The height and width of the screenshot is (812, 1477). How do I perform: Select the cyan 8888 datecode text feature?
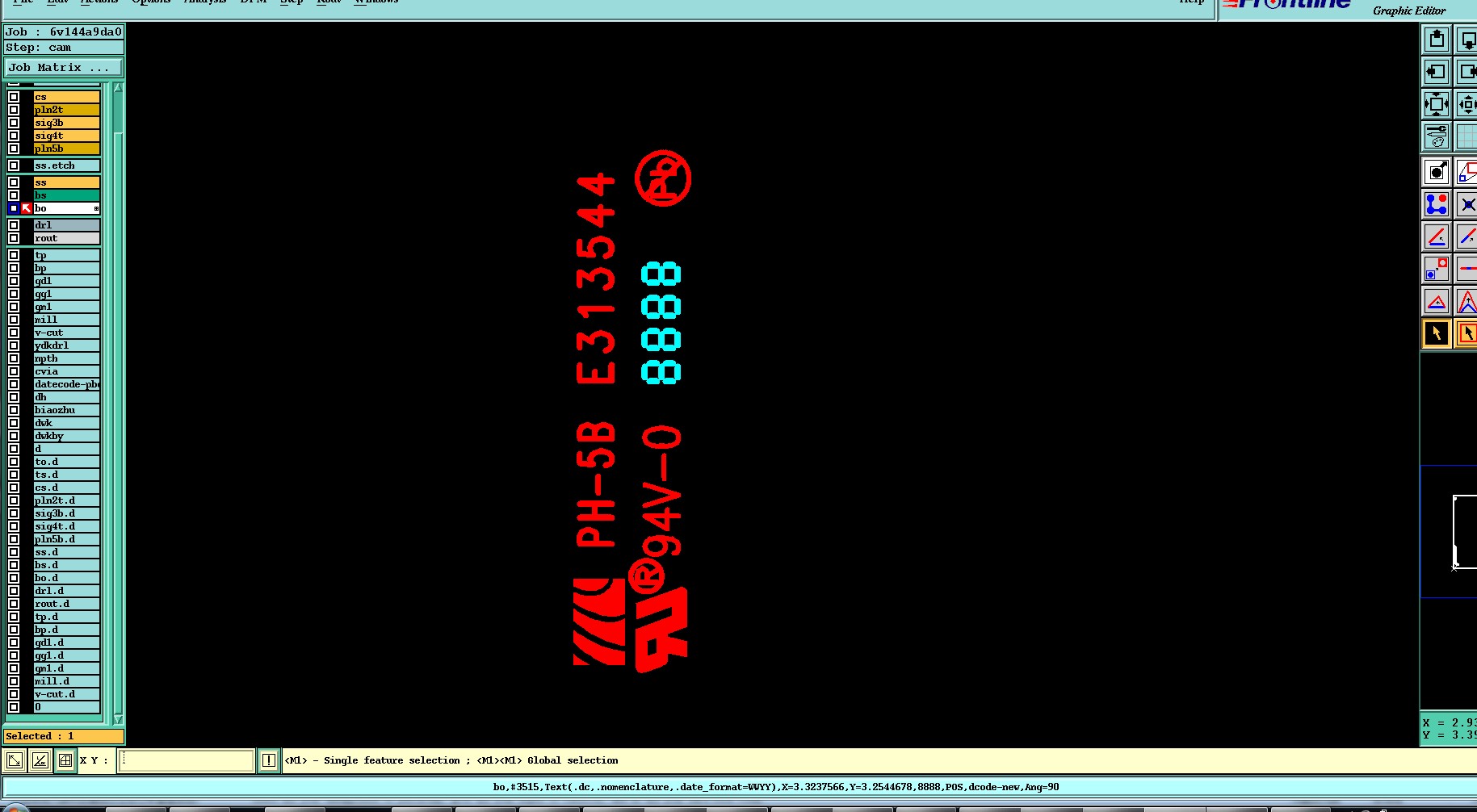click(x=661, y=322)
